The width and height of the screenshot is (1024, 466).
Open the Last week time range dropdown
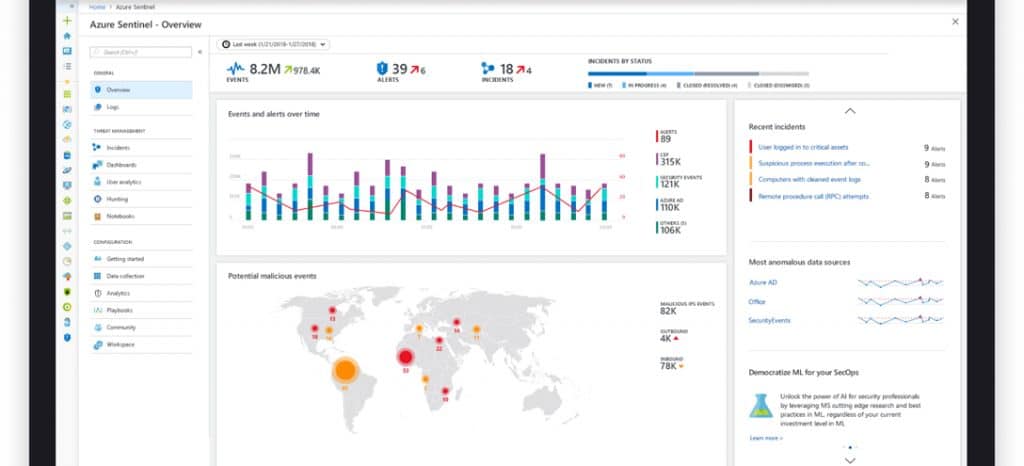pyautogui.click(x=273, y=44)
